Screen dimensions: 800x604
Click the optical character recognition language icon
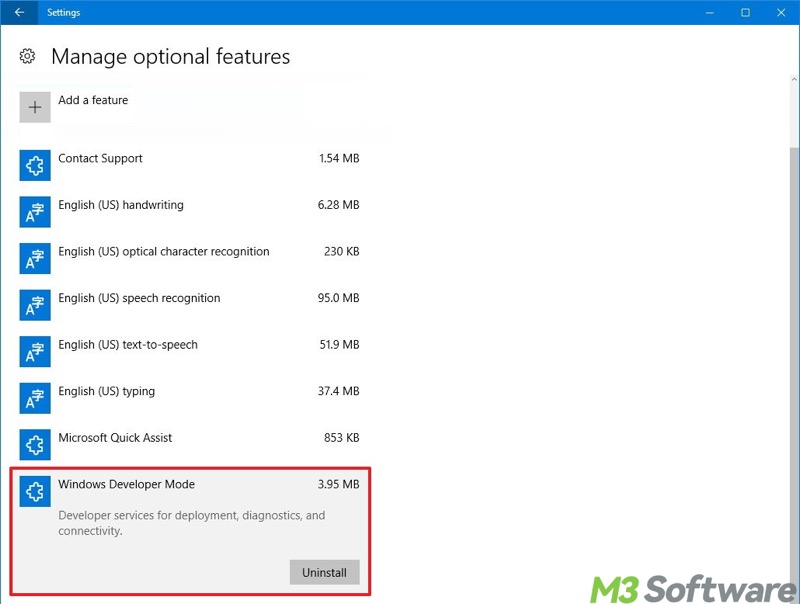[x=35, y=258]
